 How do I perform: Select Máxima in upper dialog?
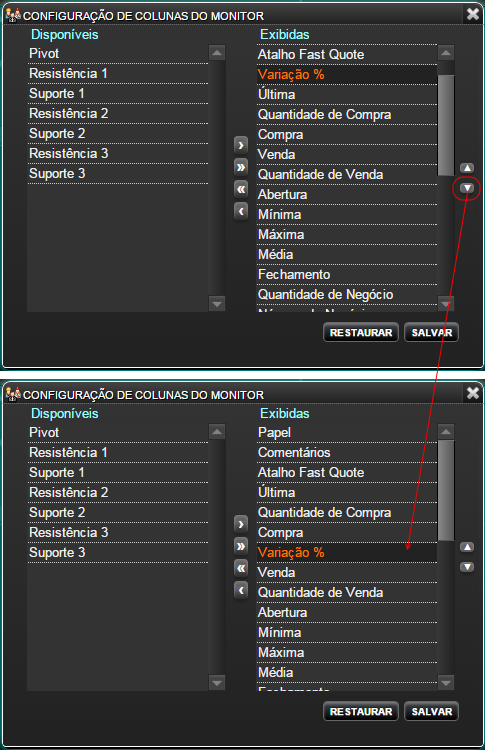347,235
